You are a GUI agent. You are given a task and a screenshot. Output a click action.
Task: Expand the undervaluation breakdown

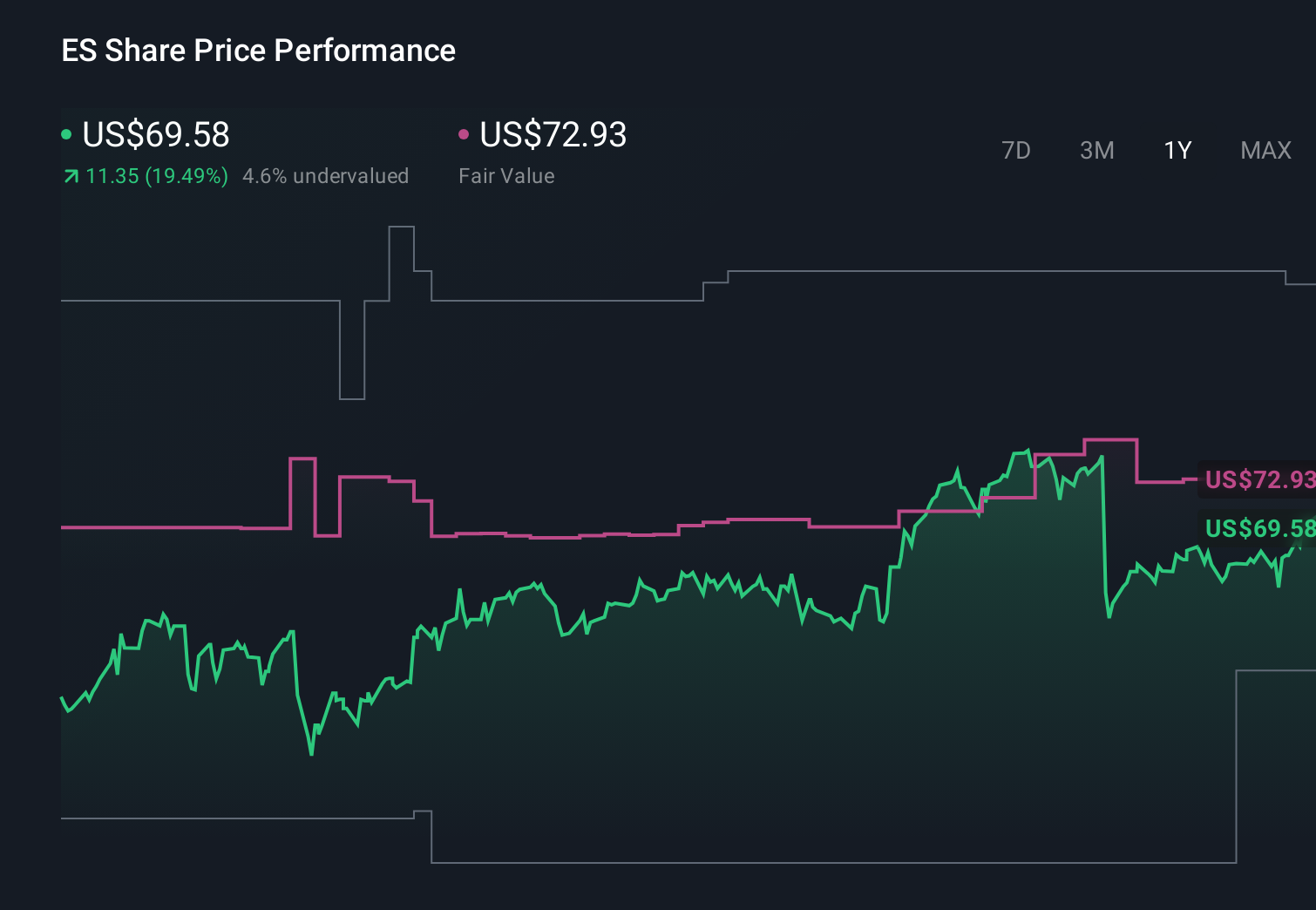click(x=326, y=175)
